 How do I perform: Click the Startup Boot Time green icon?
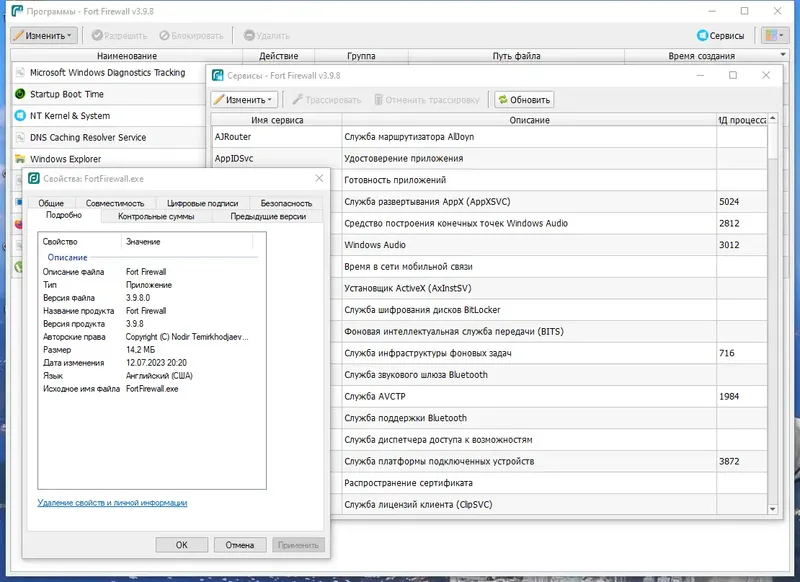[20, 94]
